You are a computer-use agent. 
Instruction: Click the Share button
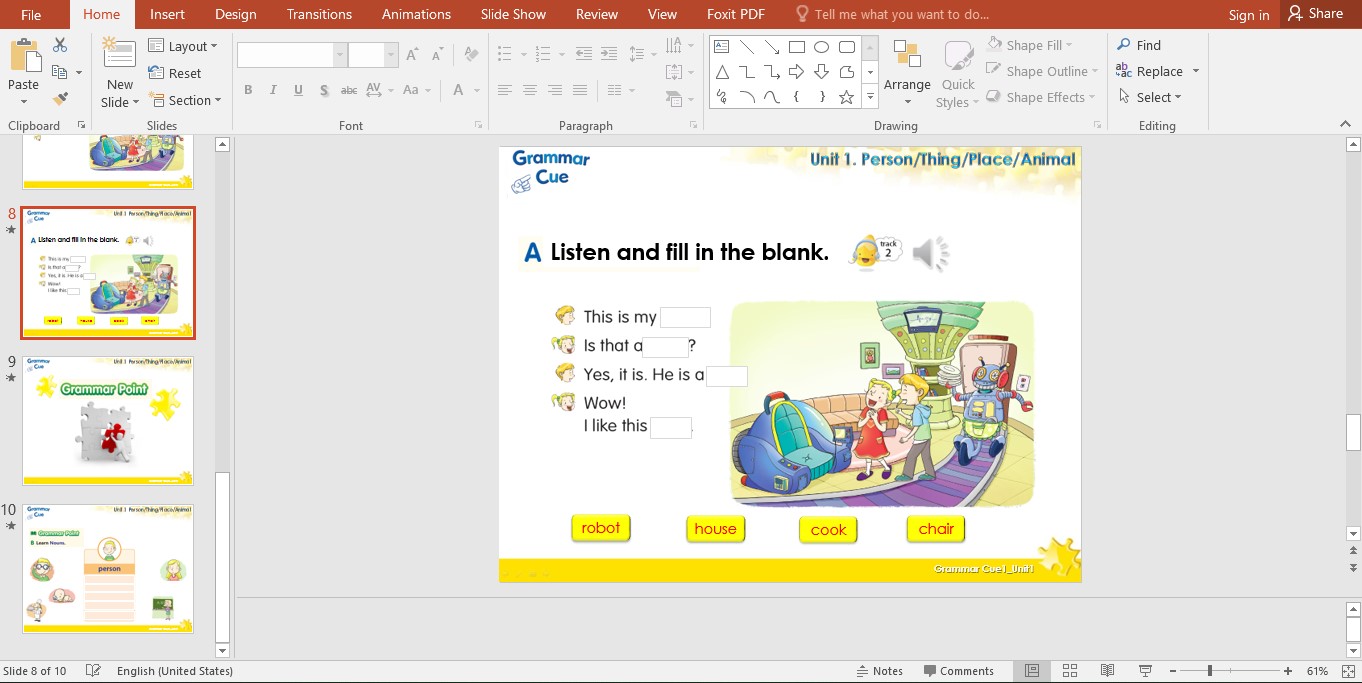coord(1316,14)
